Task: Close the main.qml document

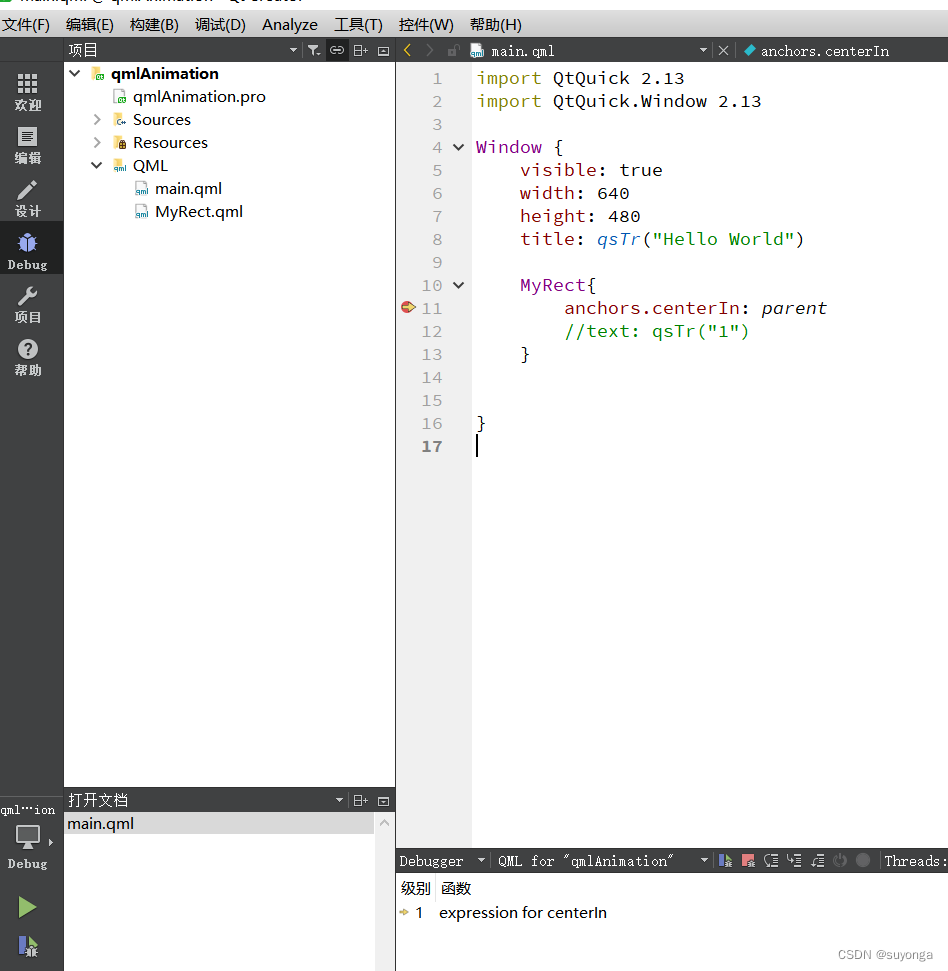Action: coord(723,50)
